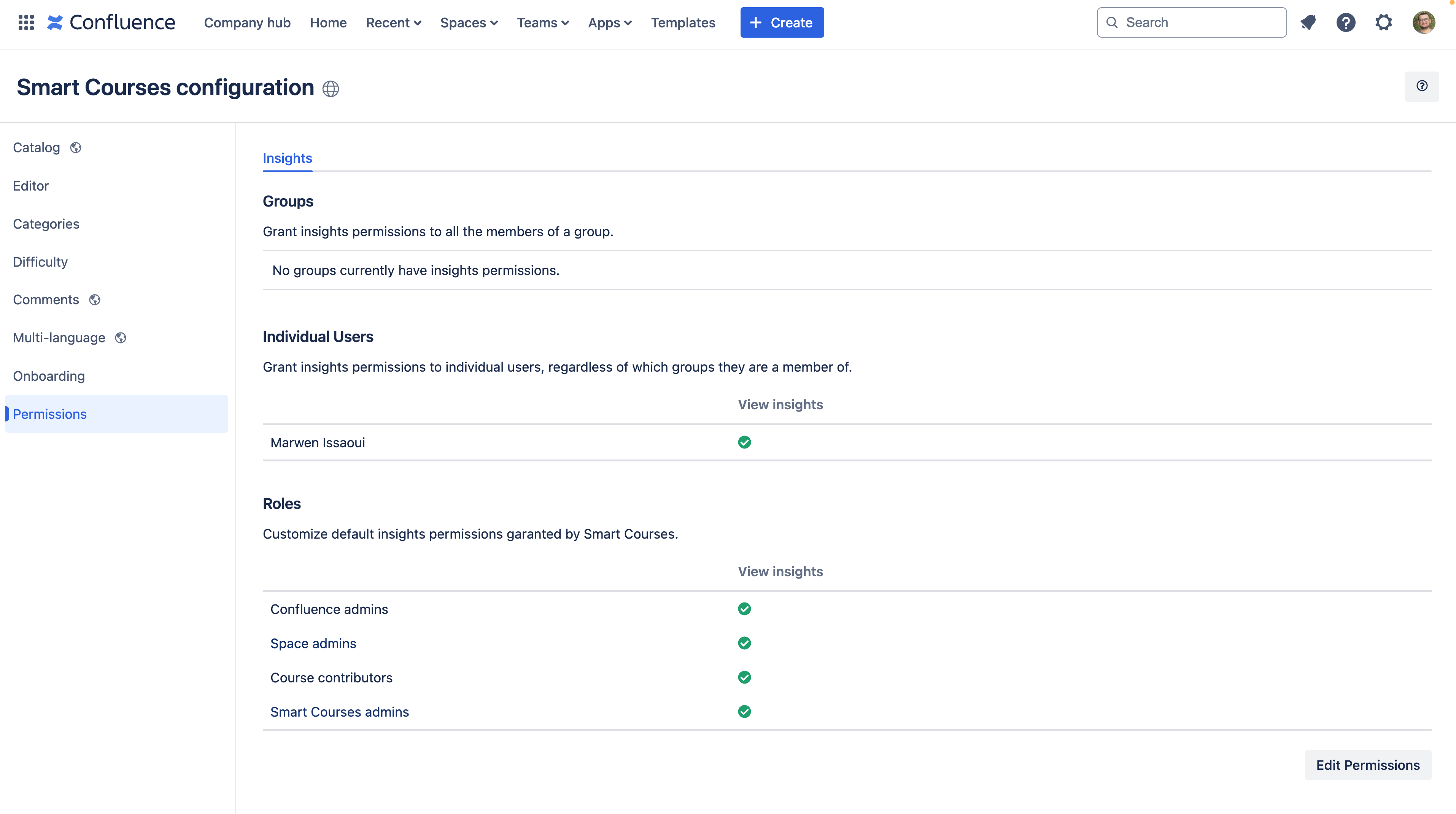The height and width of the screenshot is (814, 1456).
Task: Click the Course contributors role name
Action: click(331, 678)
